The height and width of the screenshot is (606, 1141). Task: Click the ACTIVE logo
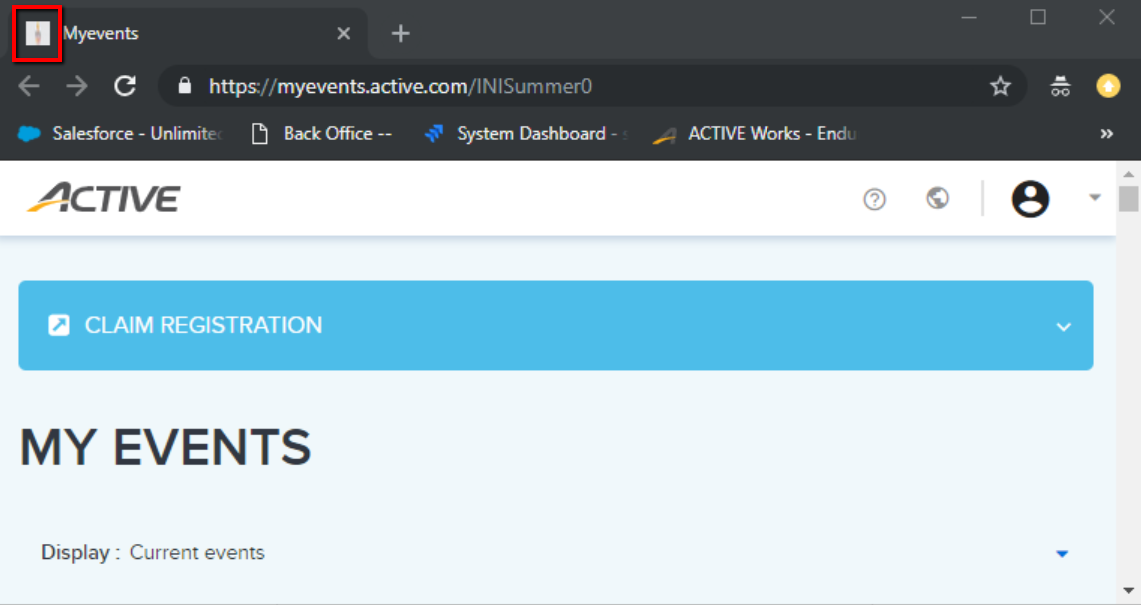tap(103, 198)
